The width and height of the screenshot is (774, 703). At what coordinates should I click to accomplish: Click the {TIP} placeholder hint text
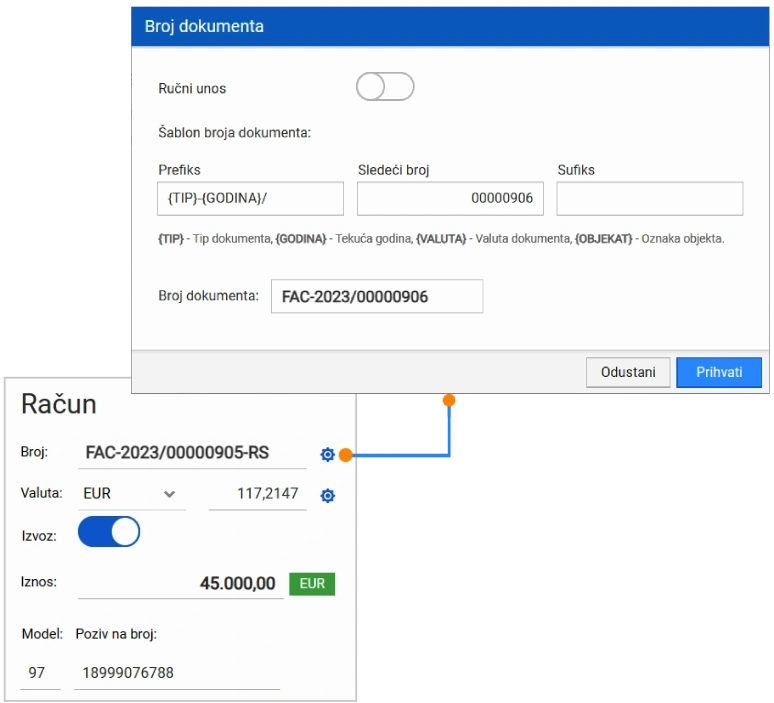(x=171, y=239)
